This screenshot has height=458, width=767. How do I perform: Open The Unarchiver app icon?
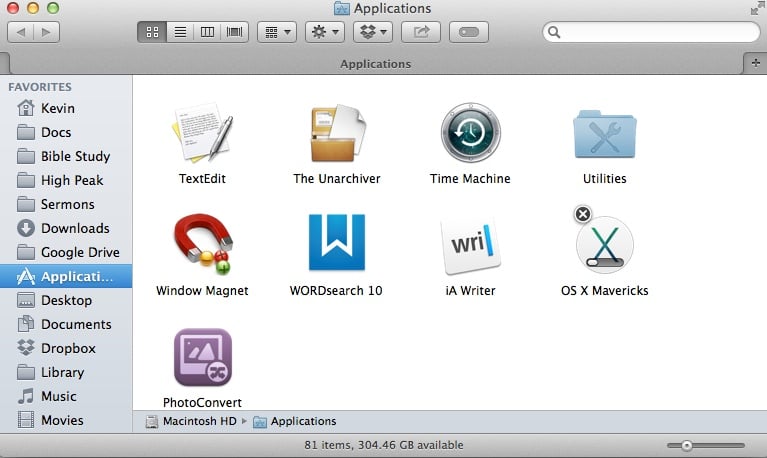[337, 133]
